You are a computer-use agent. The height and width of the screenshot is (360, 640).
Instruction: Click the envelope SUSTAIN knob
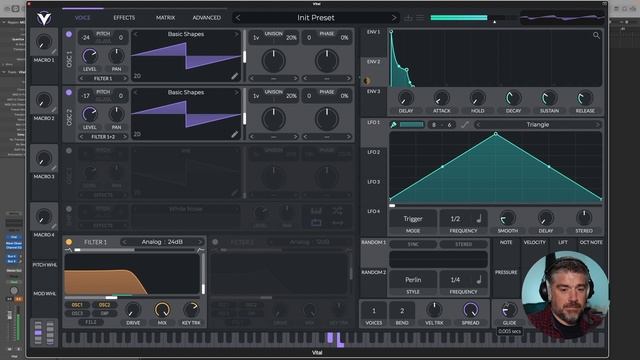[549, 98]
